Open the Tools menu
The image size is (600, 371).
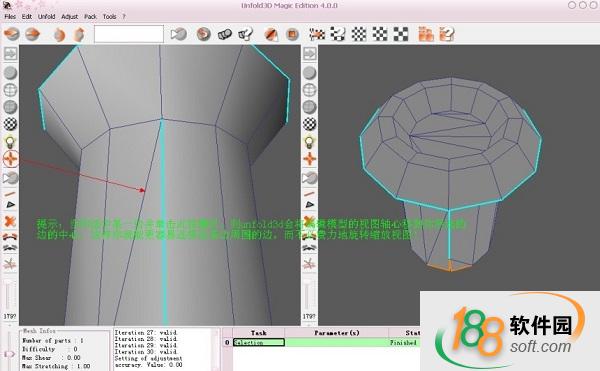click(x=109, y=16)
